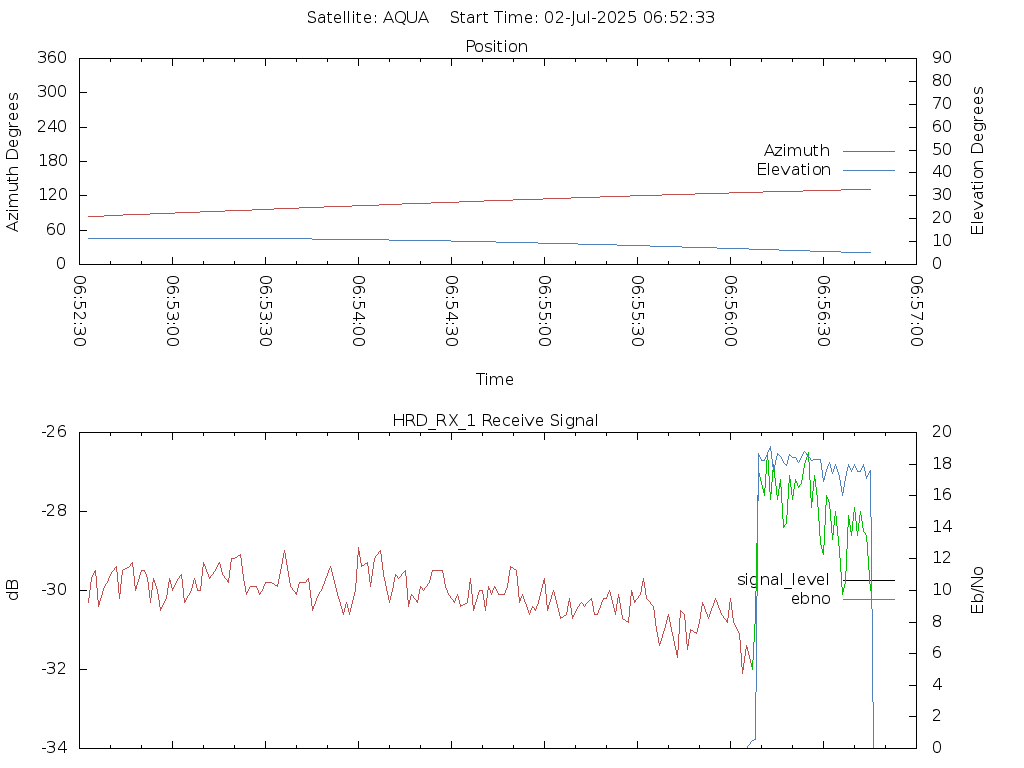Click the 240 azimuth axis value
1024x768 pixels.
coord(52,127)
